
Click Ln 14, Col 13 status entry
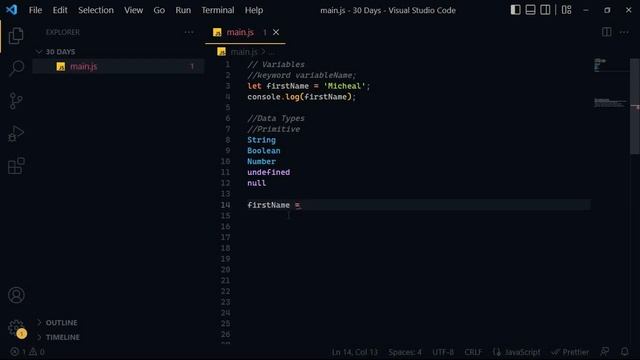pyautogui.click(x=355, y=352)
